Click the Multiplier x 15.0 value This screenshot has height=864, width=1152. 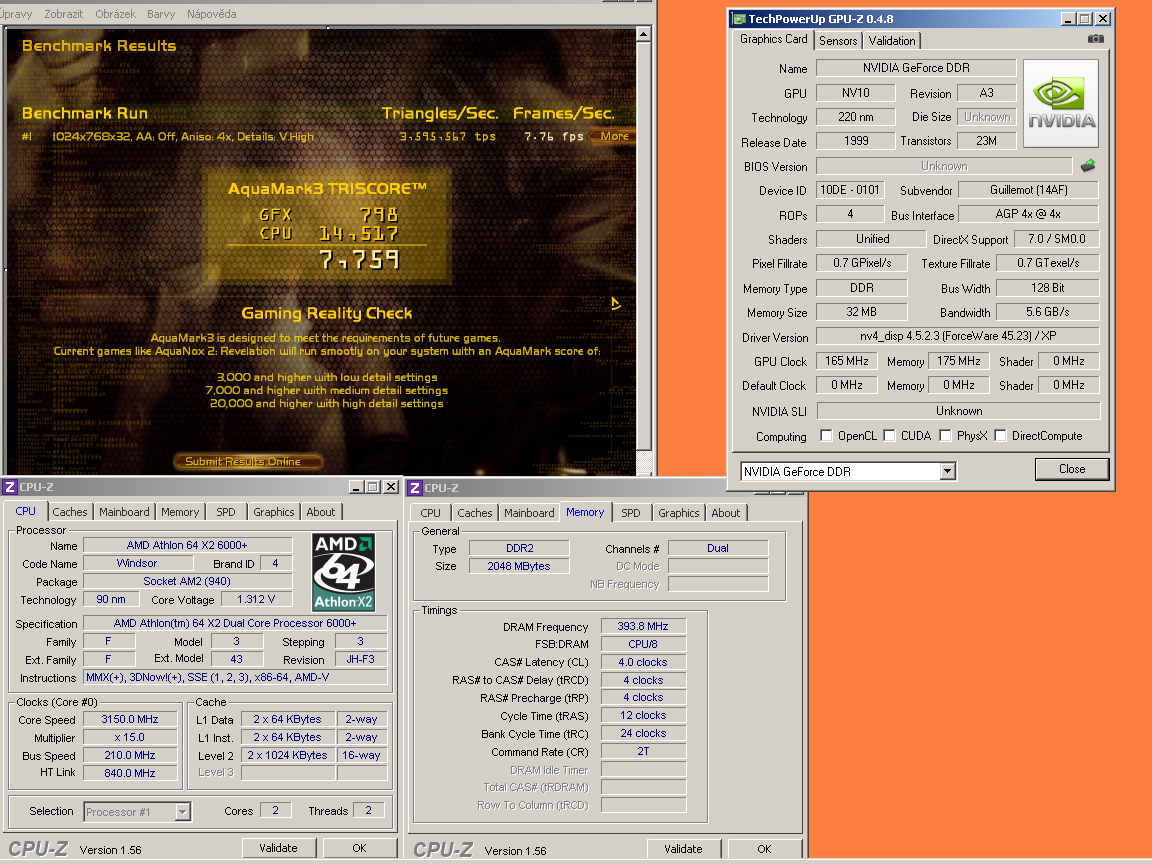pyautogui.click(x=130, y=737)
